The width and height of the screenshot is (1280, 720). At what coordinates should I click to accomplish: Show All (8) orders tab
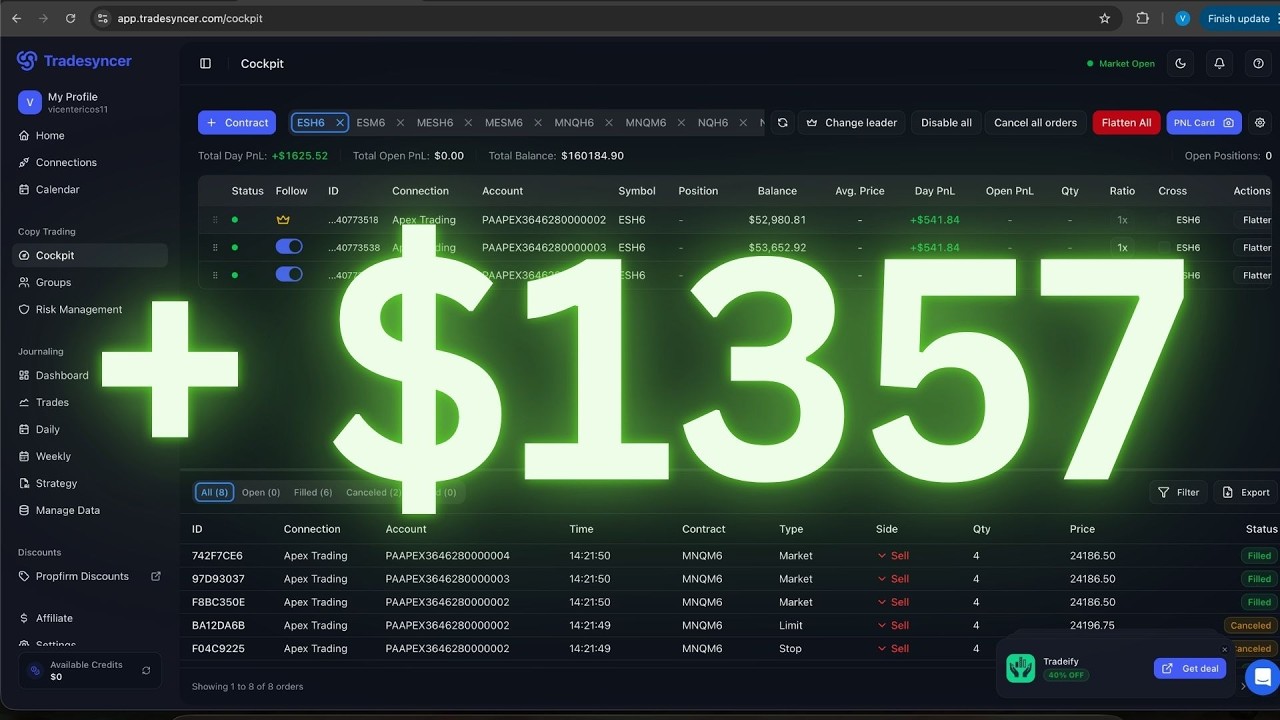tap(214, 493)
